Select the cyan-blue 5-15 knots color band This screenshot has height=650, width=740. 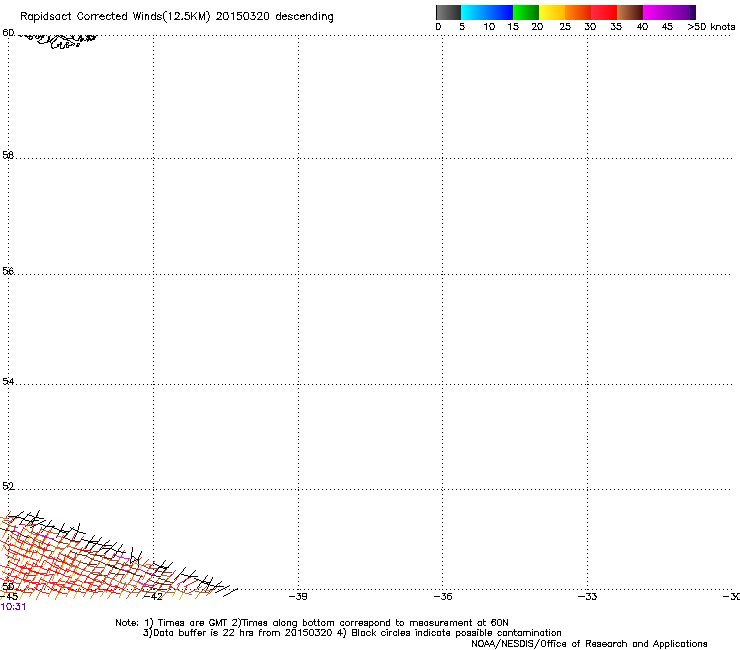coord(487,12)
